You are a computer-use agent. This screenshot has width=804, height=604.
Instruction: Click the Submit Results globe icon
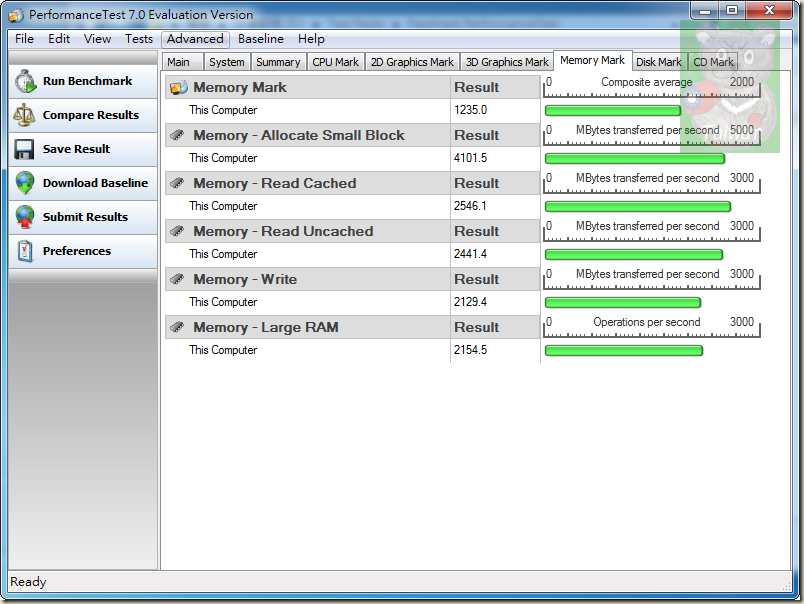tap(25, 217)
